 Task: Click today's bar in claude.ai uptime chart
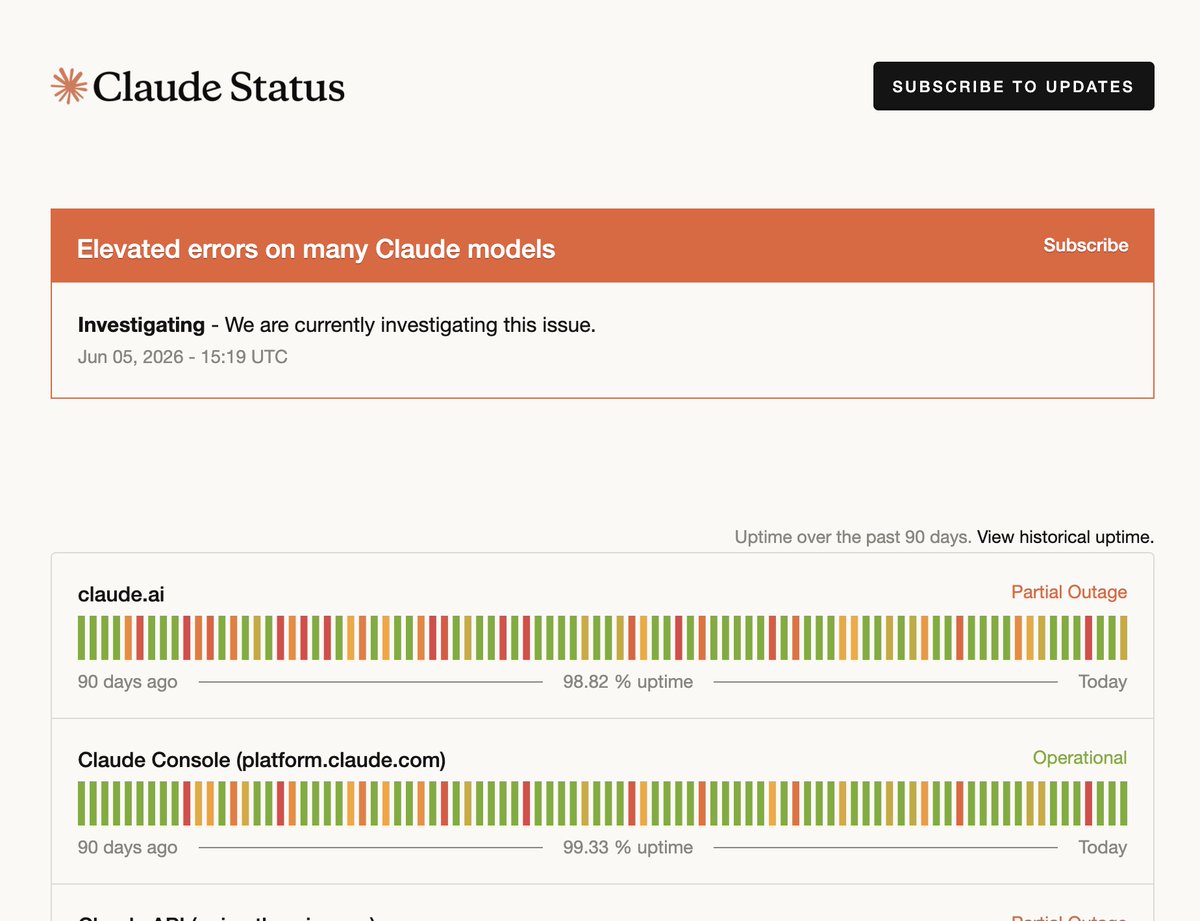pyautogui.click(x=1123, y=638)
